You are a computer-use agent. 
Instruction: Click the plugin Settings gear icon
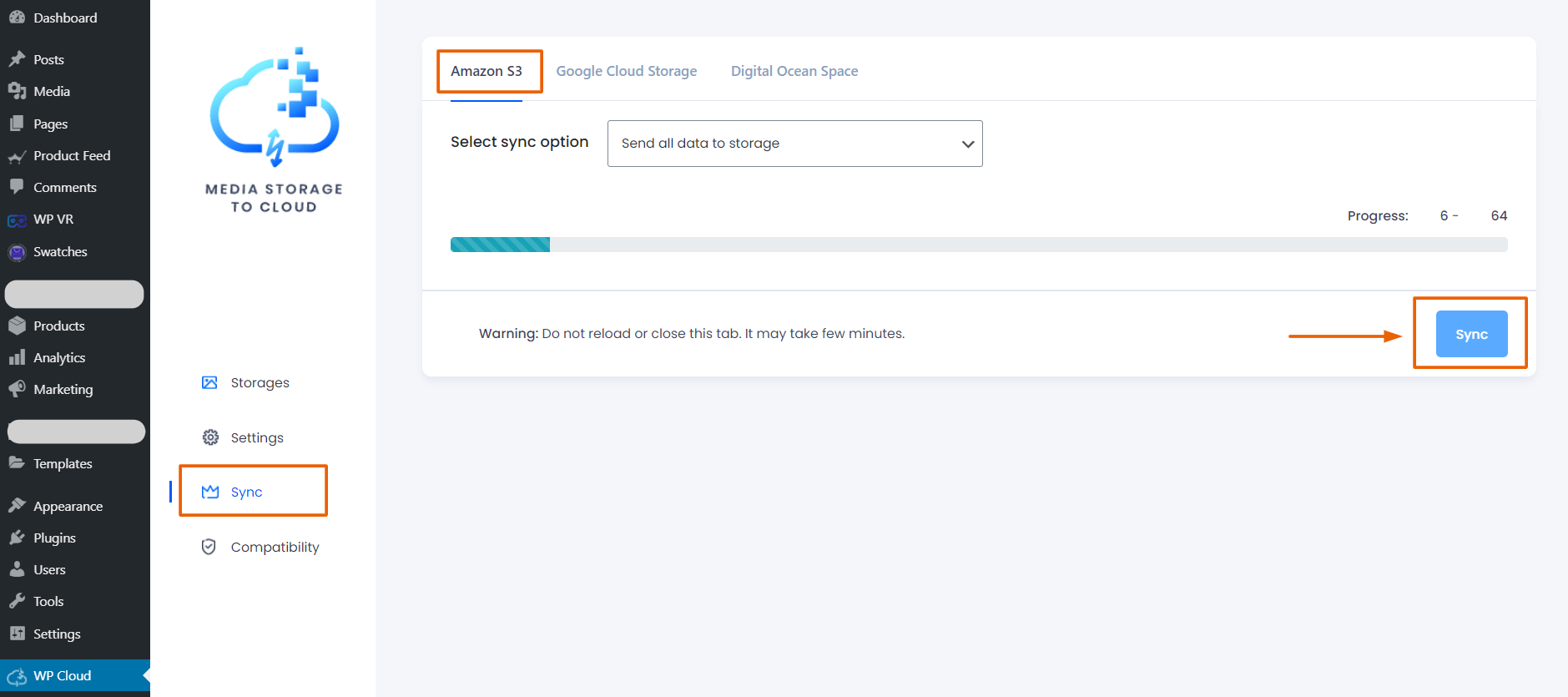pos(210,437)
